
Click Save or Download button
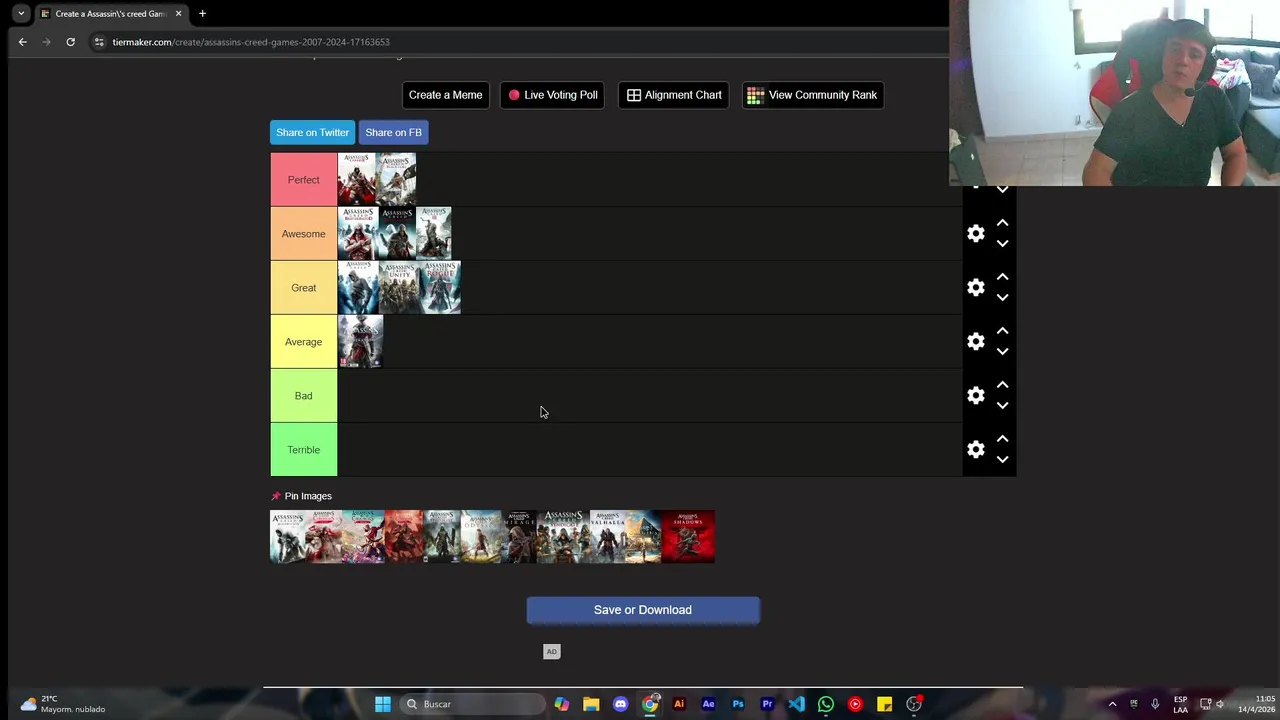[643, 610]
